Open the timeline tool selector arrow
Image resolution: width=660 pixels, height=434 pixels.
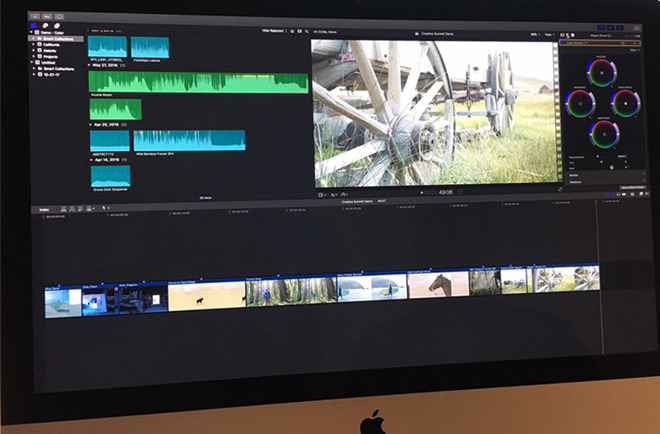(107, 208)
